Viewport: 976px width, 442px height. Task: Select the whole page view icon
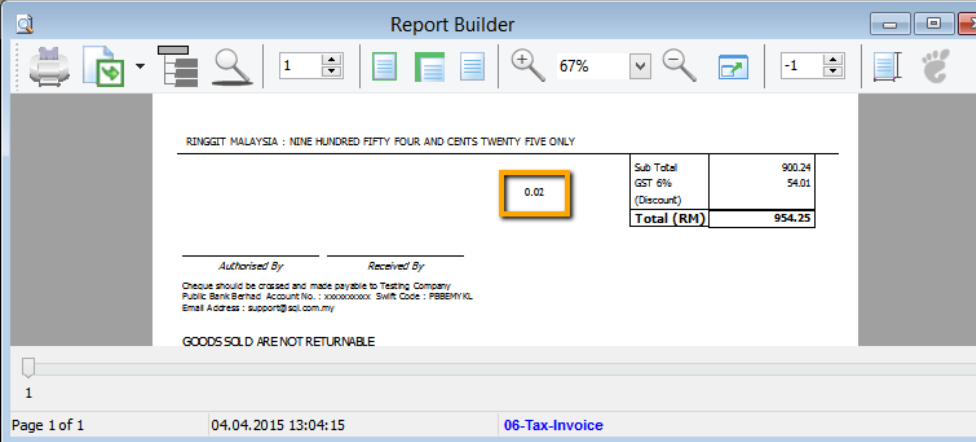tap(385, 67)
